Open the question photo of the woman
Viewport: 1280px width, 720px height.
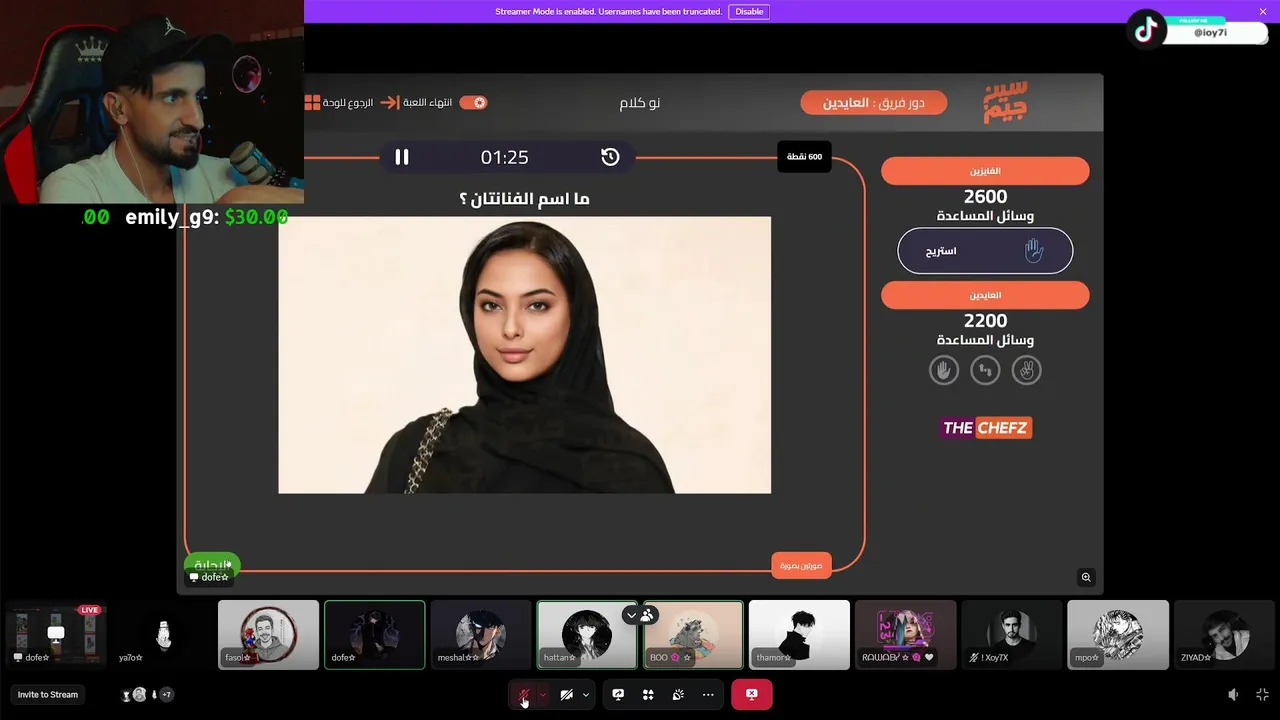[524, 355]
